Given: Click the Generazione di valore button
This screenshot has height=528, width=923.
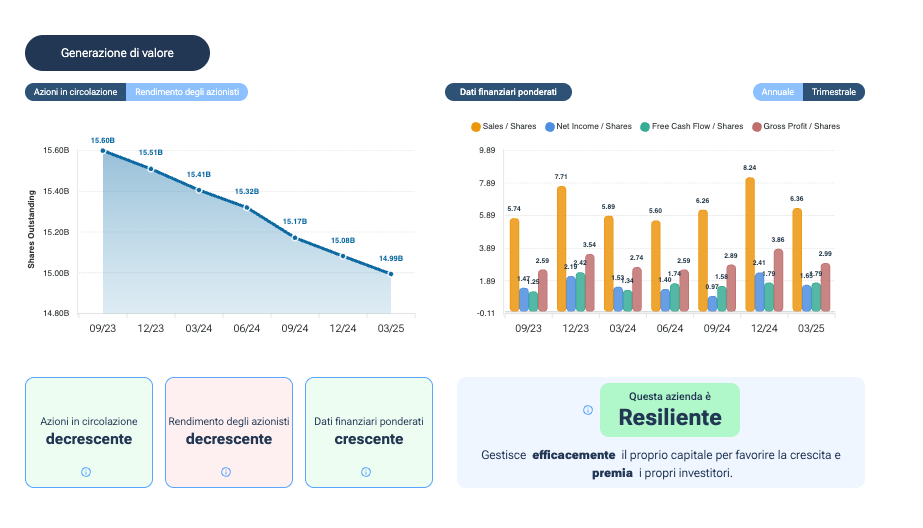Looking at the screenshot, I should coord(117,53).
